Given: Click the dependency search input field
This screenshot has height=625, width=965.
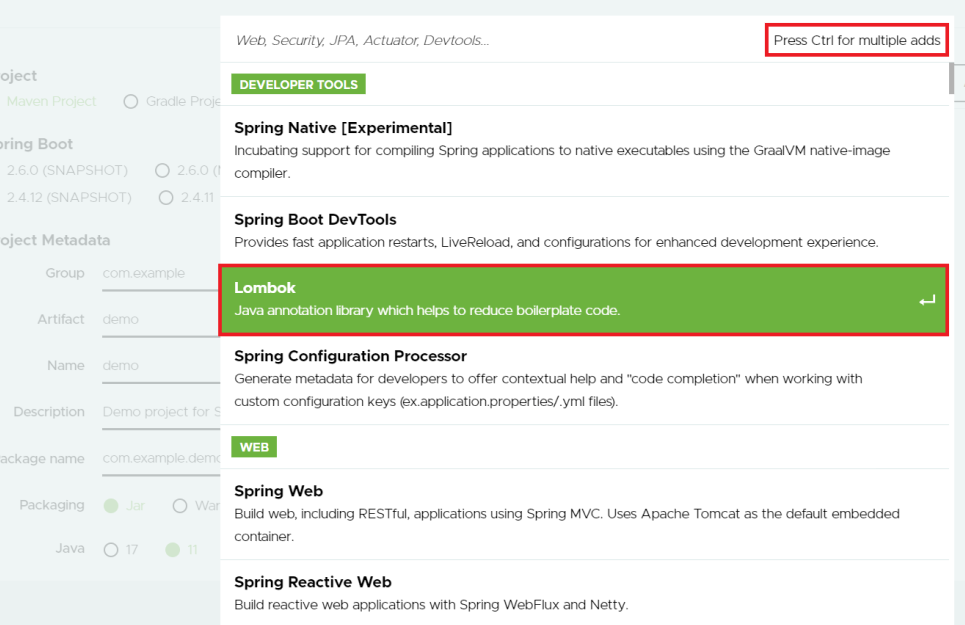Looking at the screenshot, I should pos(492,41).
